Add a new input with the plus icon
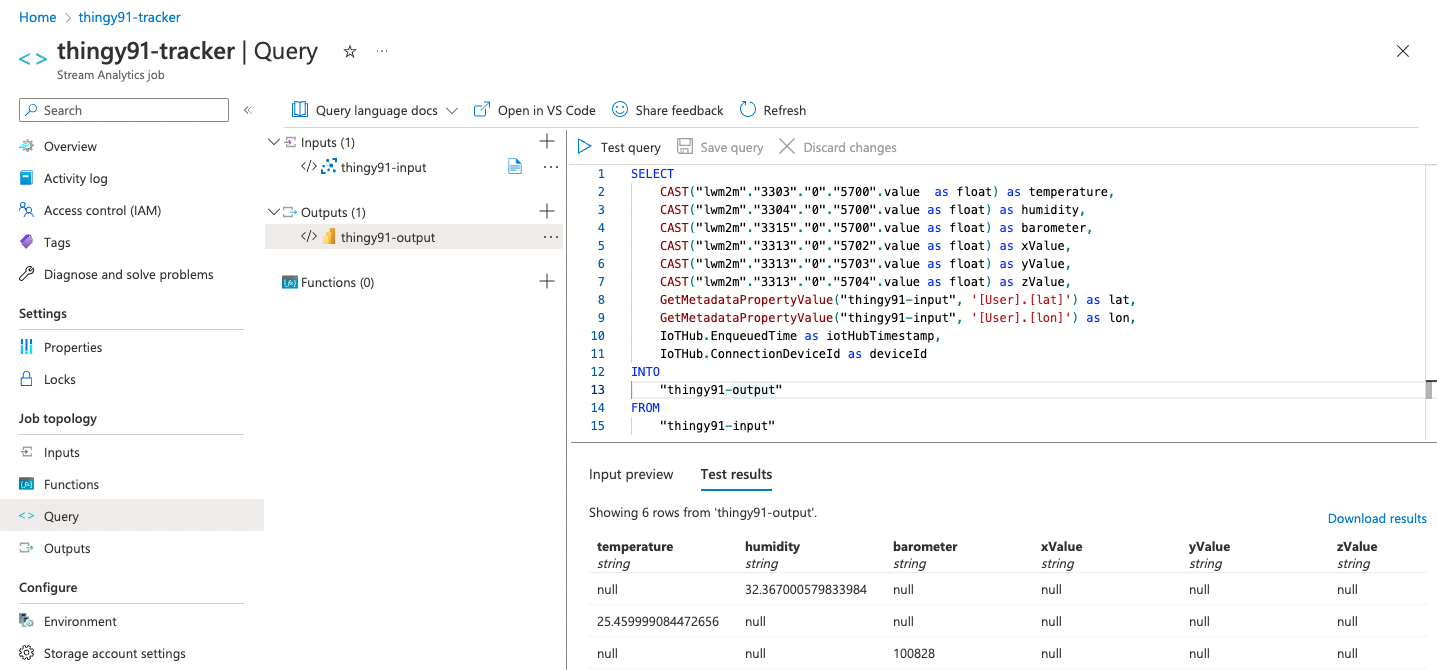This screenshot has width=1437, height=670. (x=547, y=141)
